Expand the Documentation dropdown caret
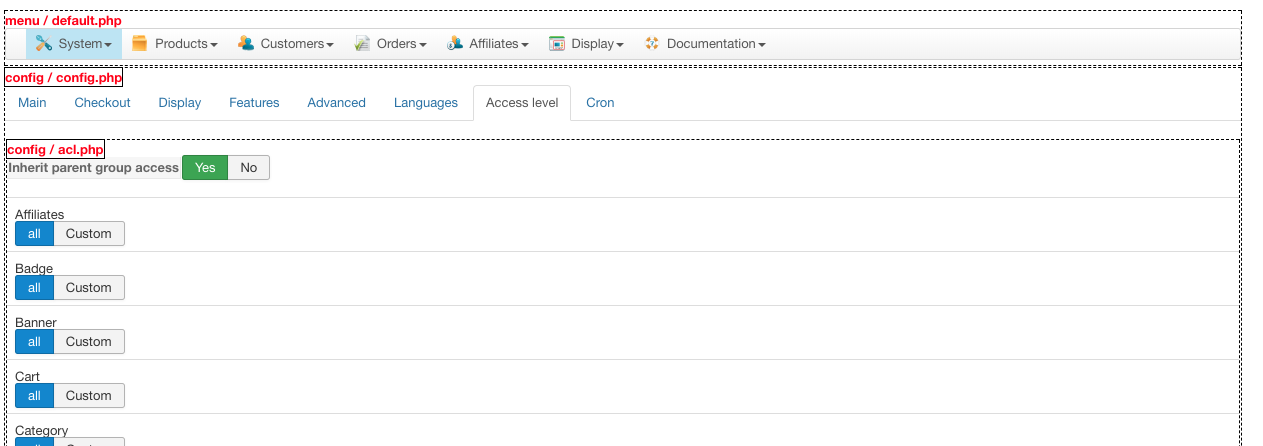 (762, 45)
